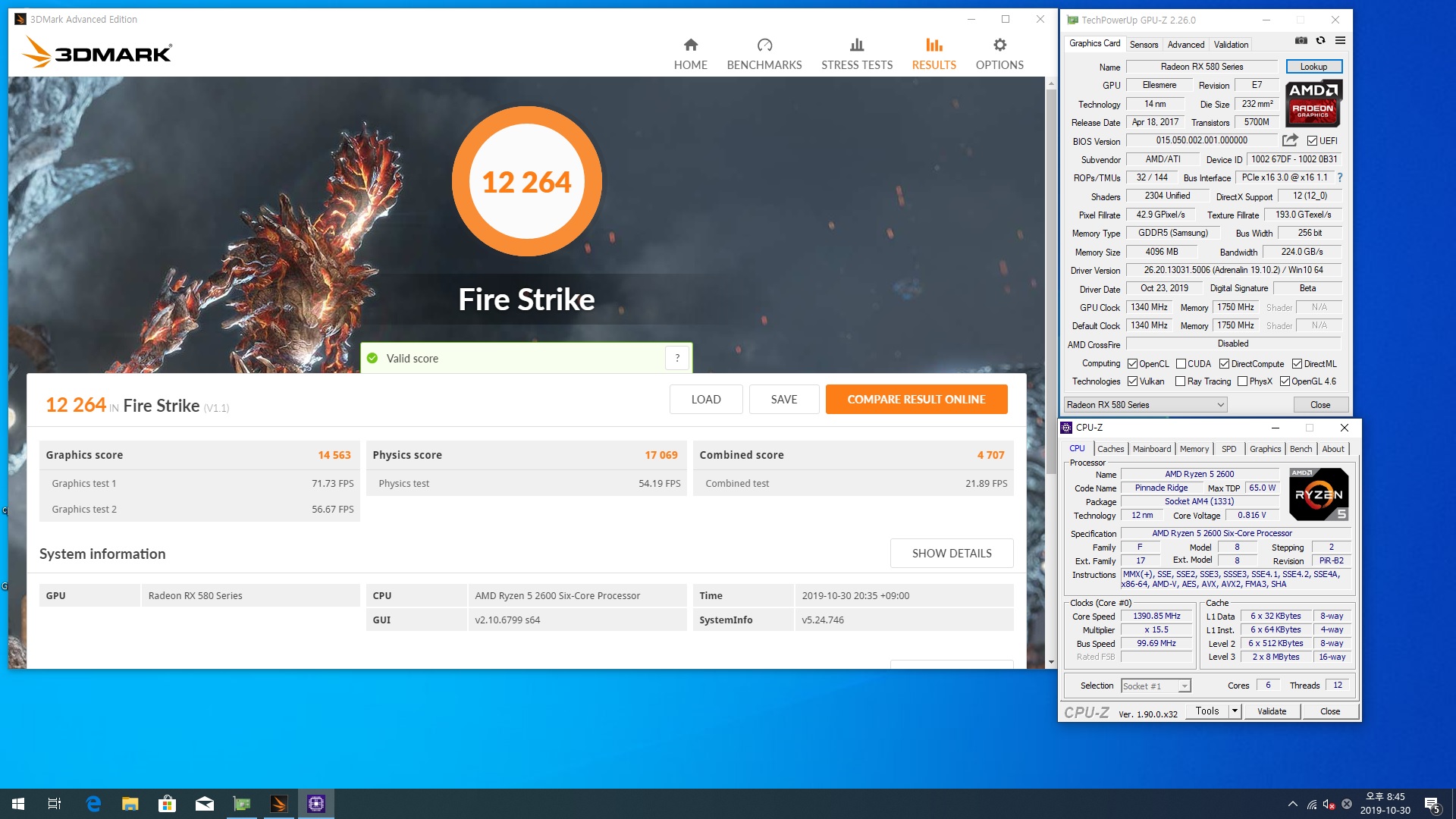Take a screenshot with GPU-Z camera icon
1456x819 pixels.
[x=1301, y=41]
